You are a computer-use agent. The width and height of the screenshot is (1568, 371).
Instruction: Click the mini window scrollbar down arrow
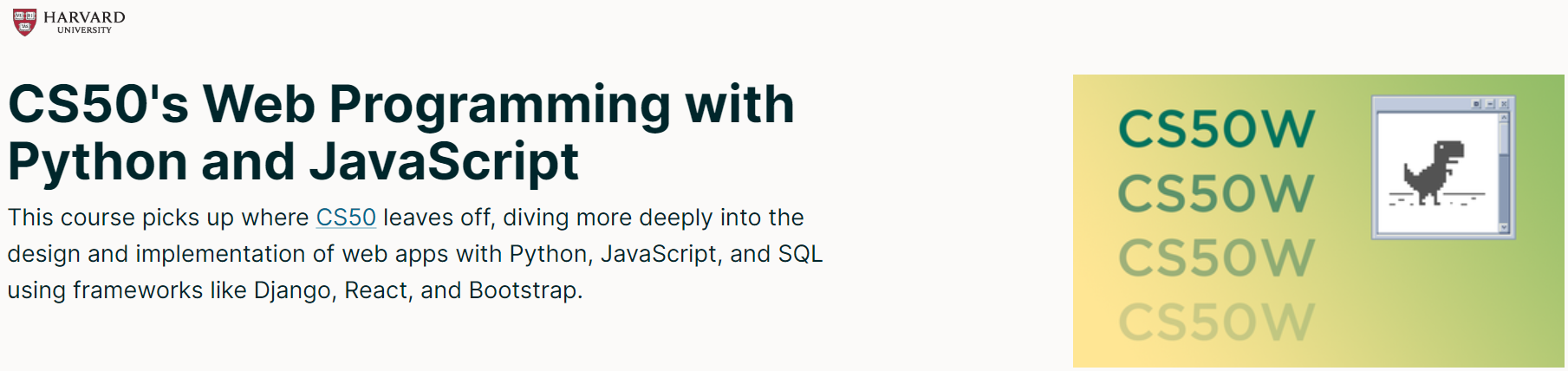pyautogui.click(x=1504, y=228)
